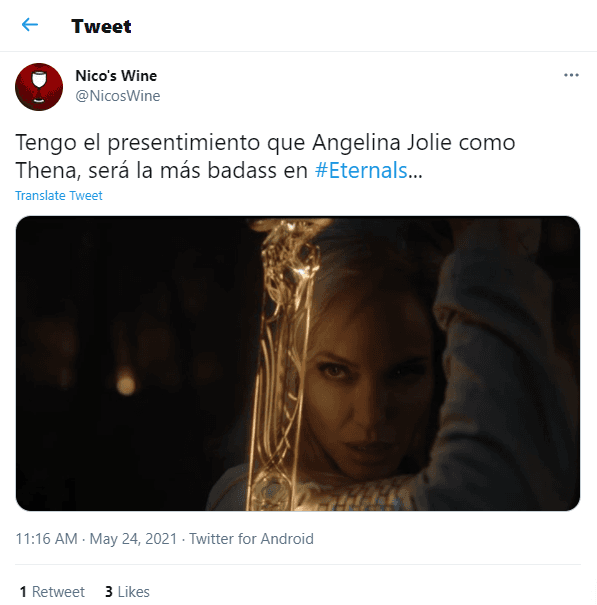The image size is (597, 605).
Task: Follow the #Eternals hashtag
Action: tap(361, 170)
